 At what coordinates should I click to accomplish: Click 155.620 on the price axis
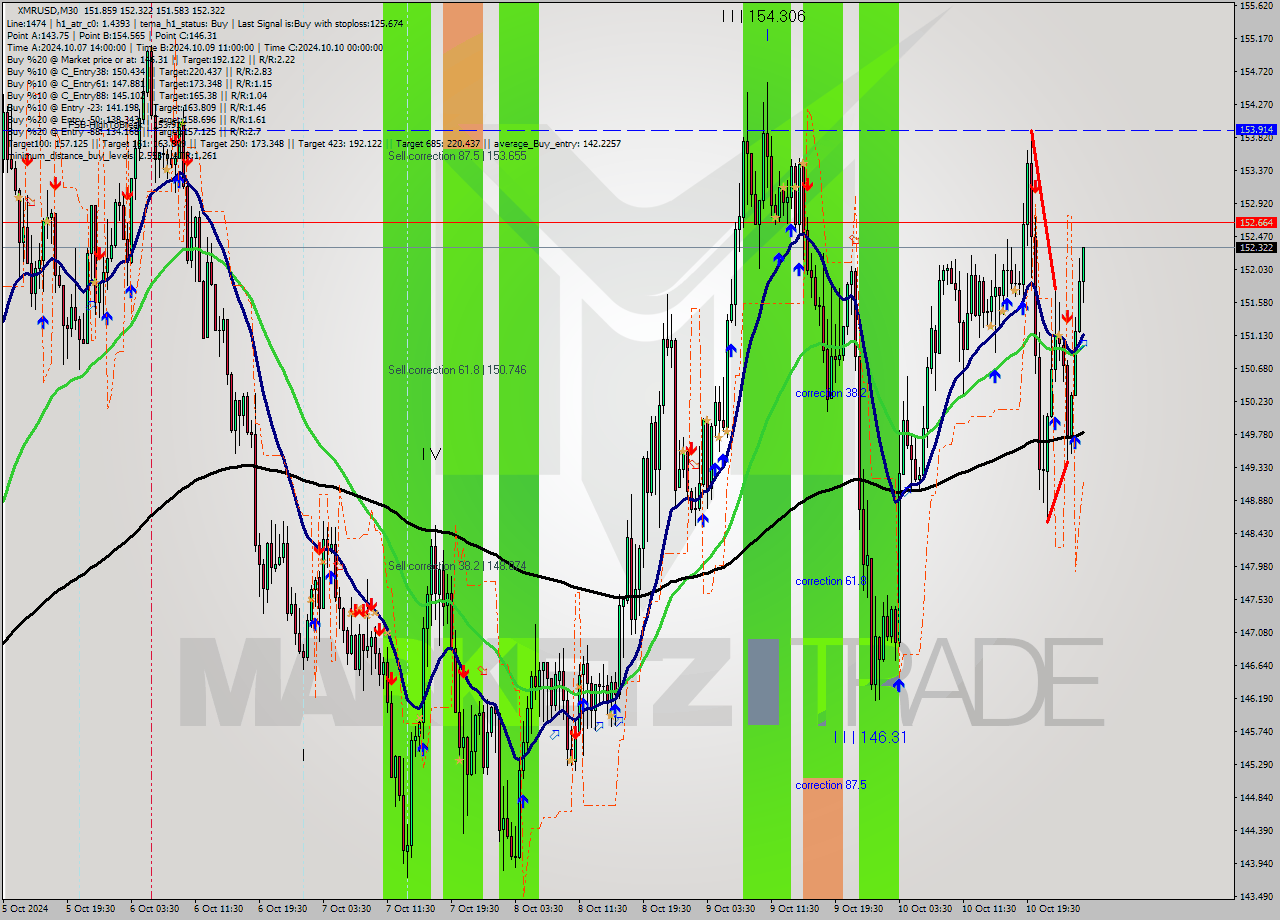pyautogui.click(x=1256, y=6)
